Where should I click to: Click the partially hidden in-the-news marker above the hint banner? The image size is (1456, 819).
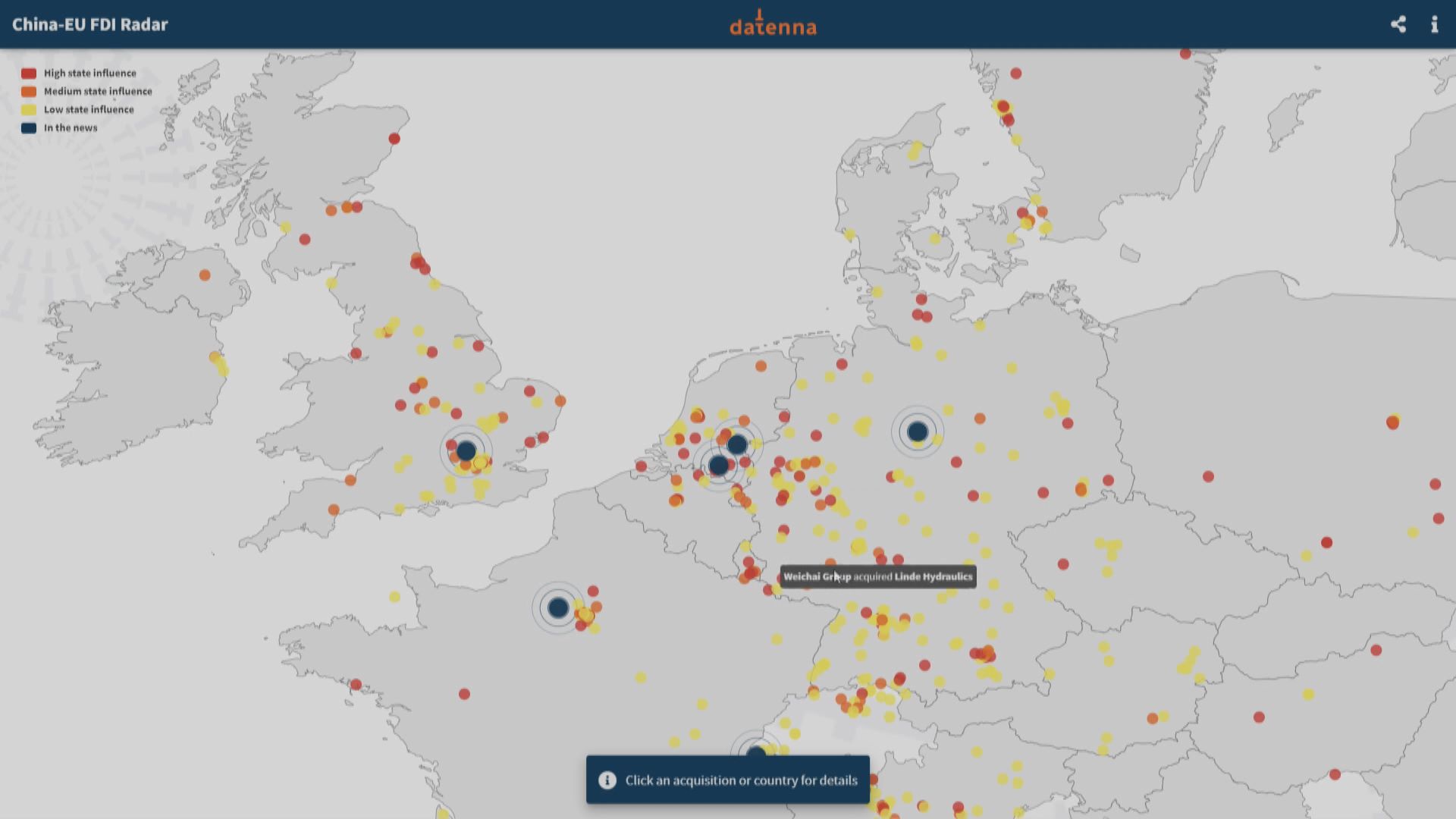tap(756, 750)
